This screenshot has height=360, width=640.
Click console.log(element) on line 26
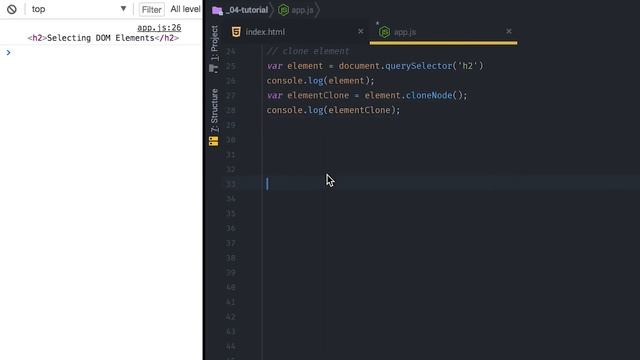coord(320,80)
